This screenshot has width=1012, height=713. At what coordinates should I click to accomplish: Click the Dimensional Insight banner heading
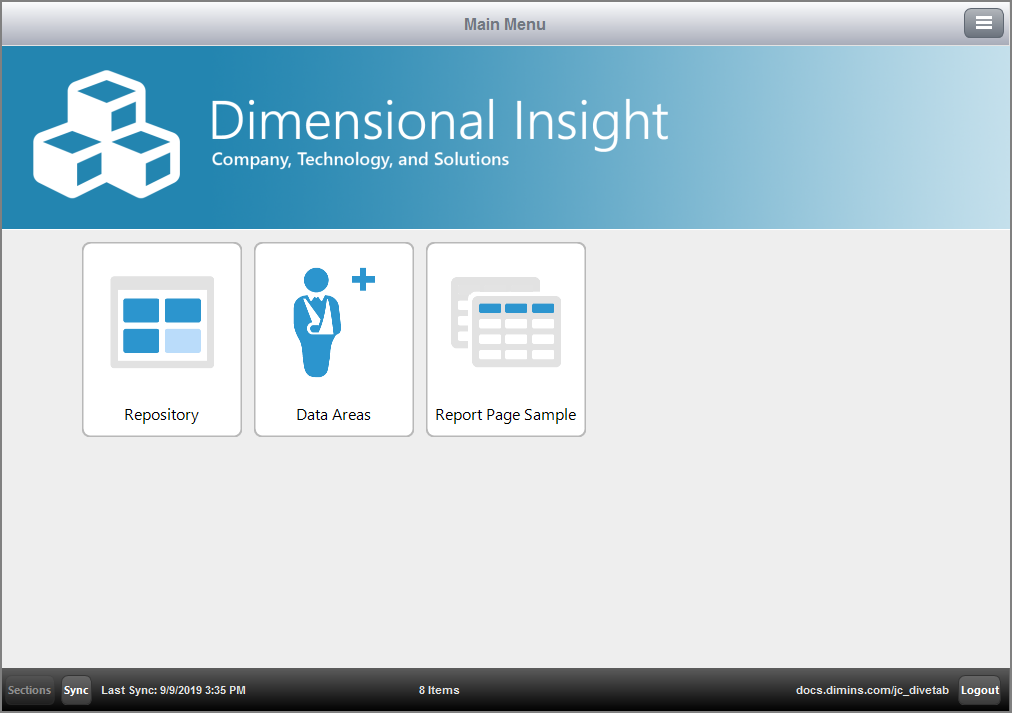(438, 121)
